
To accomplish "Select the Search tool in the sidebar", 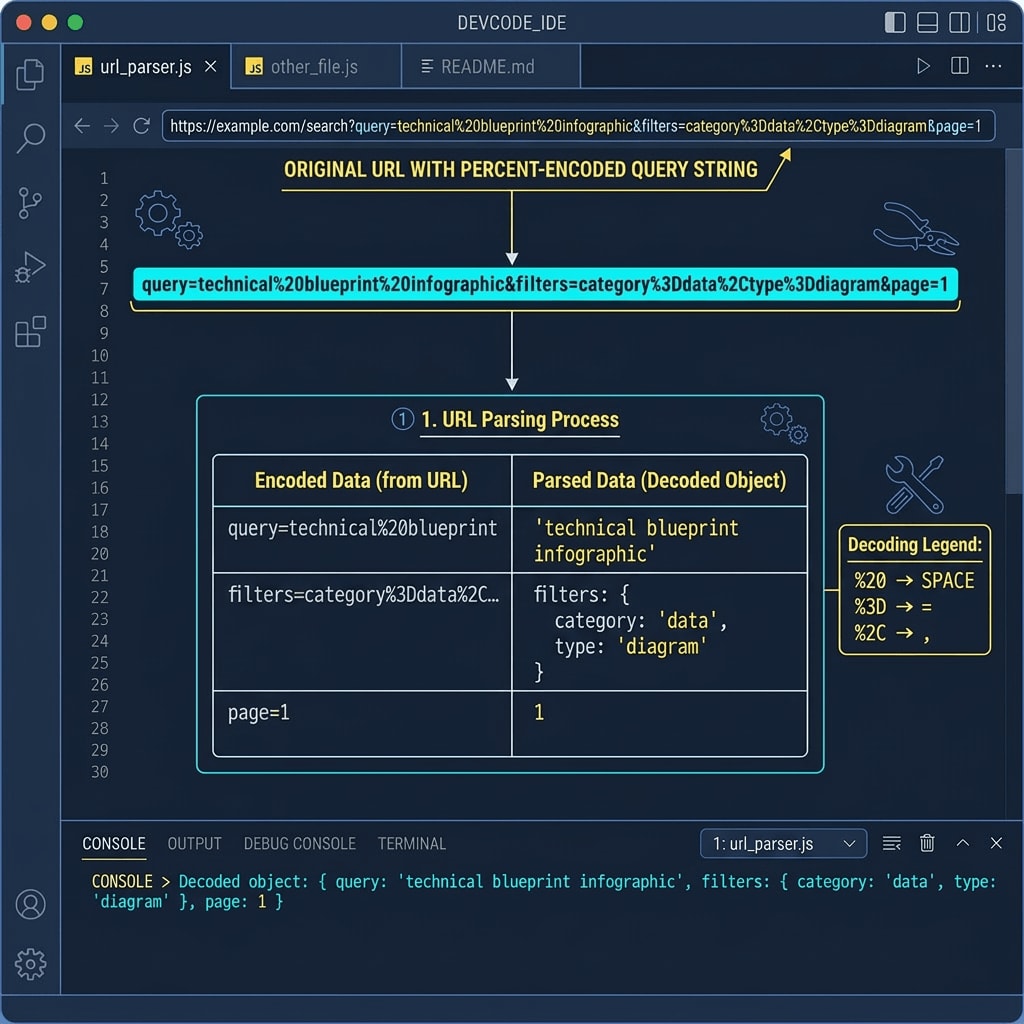I will pos(30,137).
